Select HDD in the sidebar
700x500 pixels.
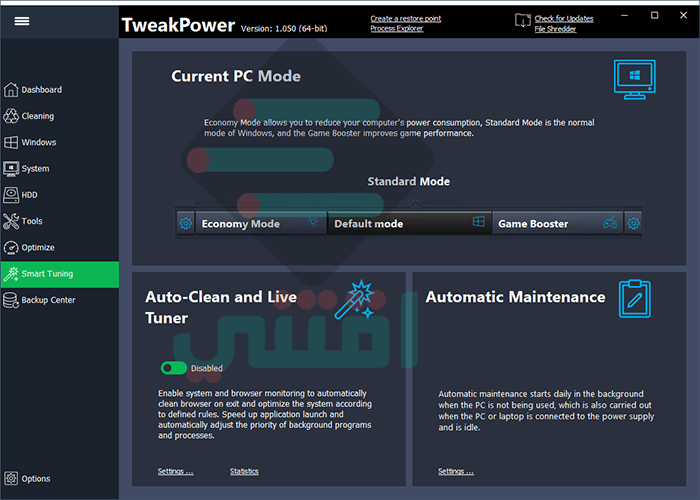[60, 195]
